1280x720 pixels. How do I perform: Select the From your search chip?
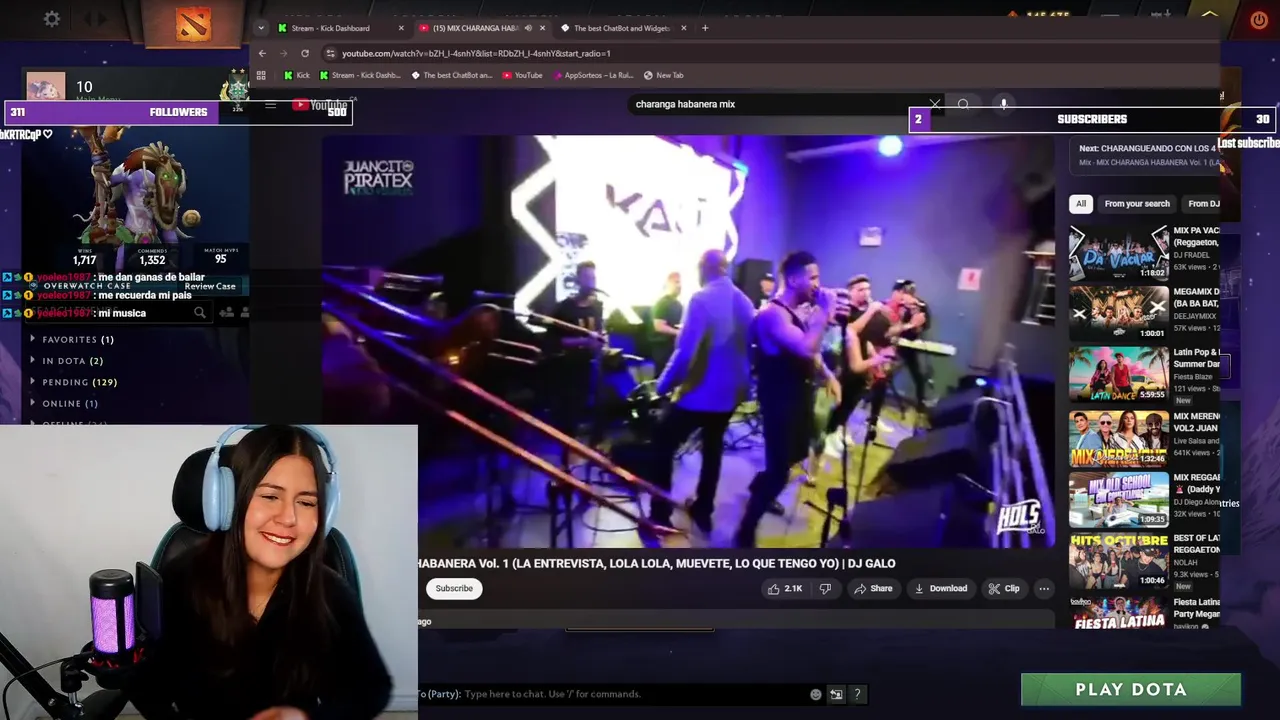pyautogui.click(x=1137, y=204)
